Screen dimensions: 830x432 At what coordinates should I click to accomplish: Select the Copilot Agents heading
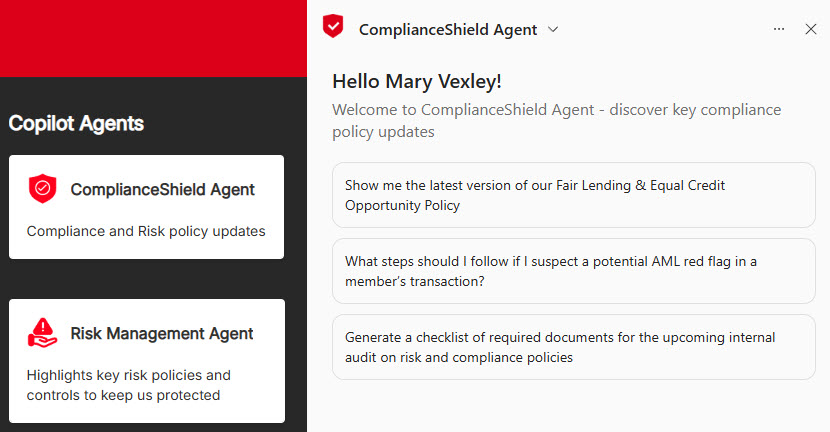point(76,123)
